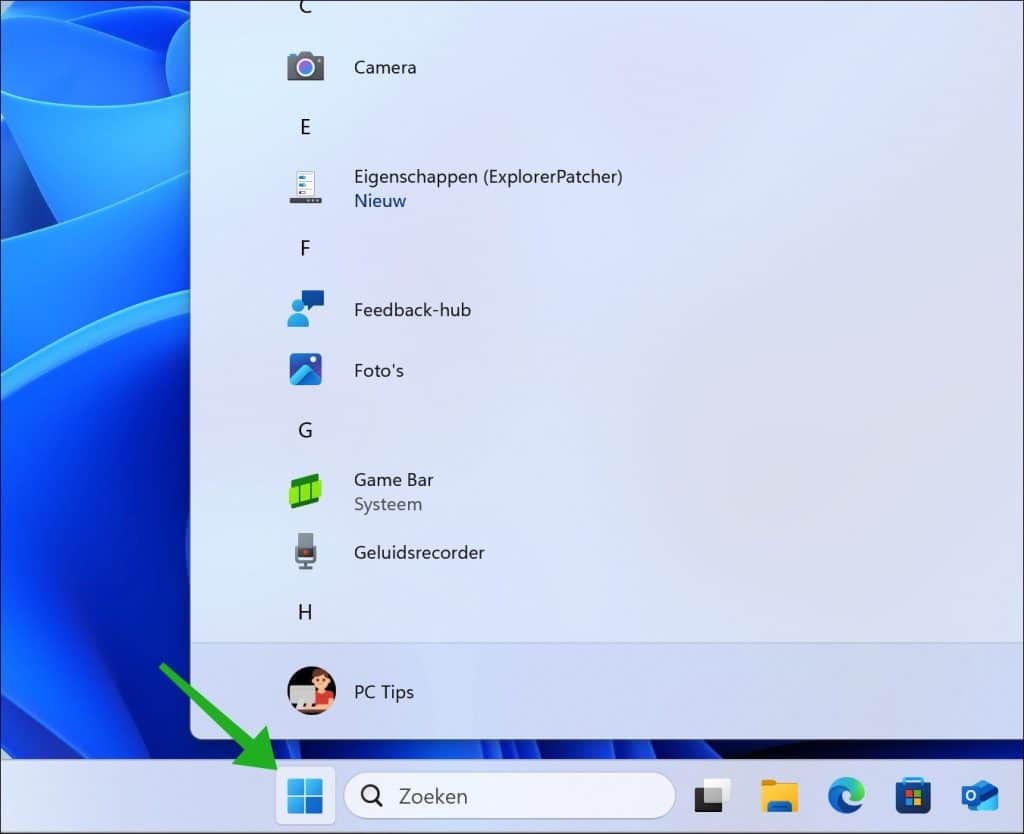Open Task View from the taskbar

pos(712,796)
